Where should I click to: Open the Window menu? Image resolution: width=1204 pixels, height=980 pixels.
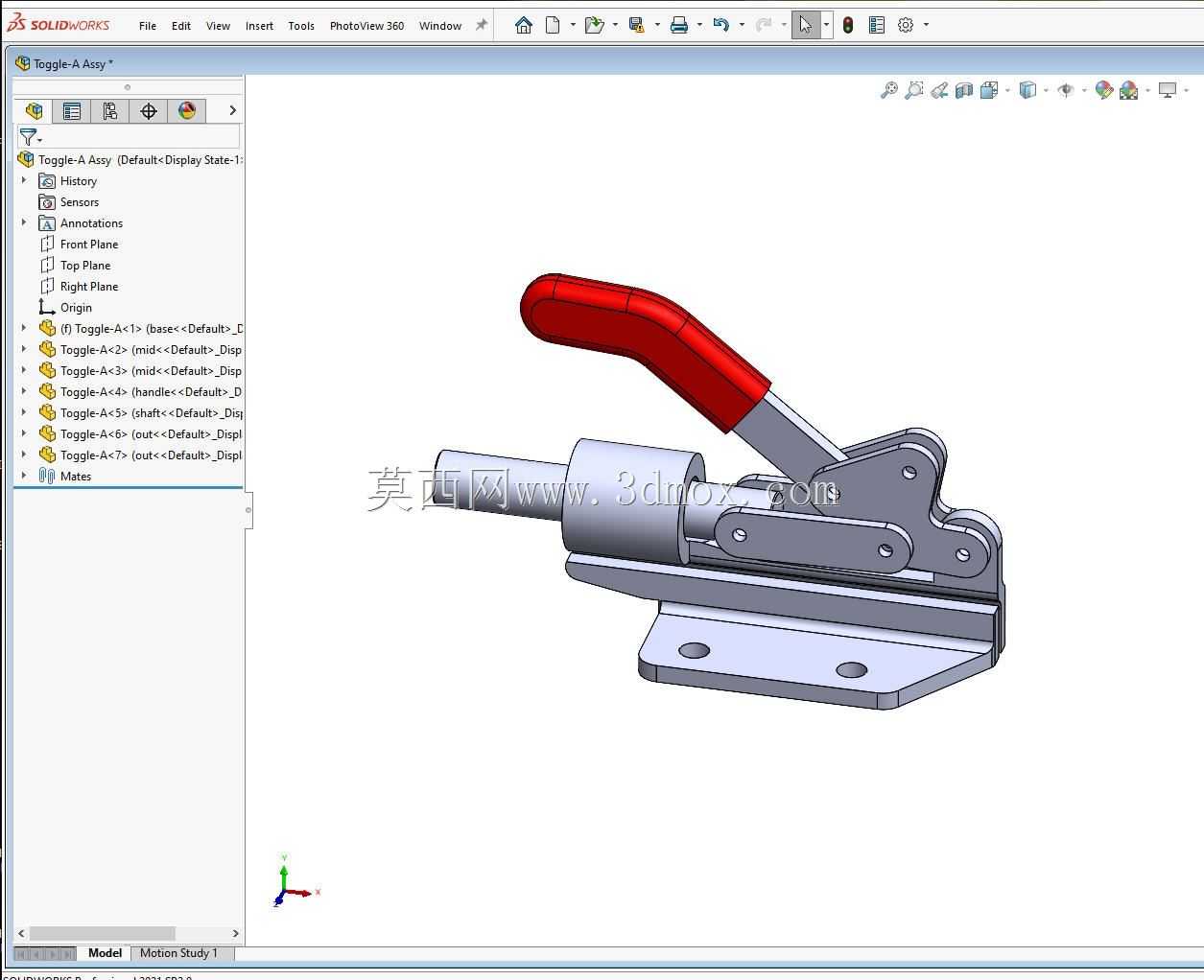click(440, 26)
